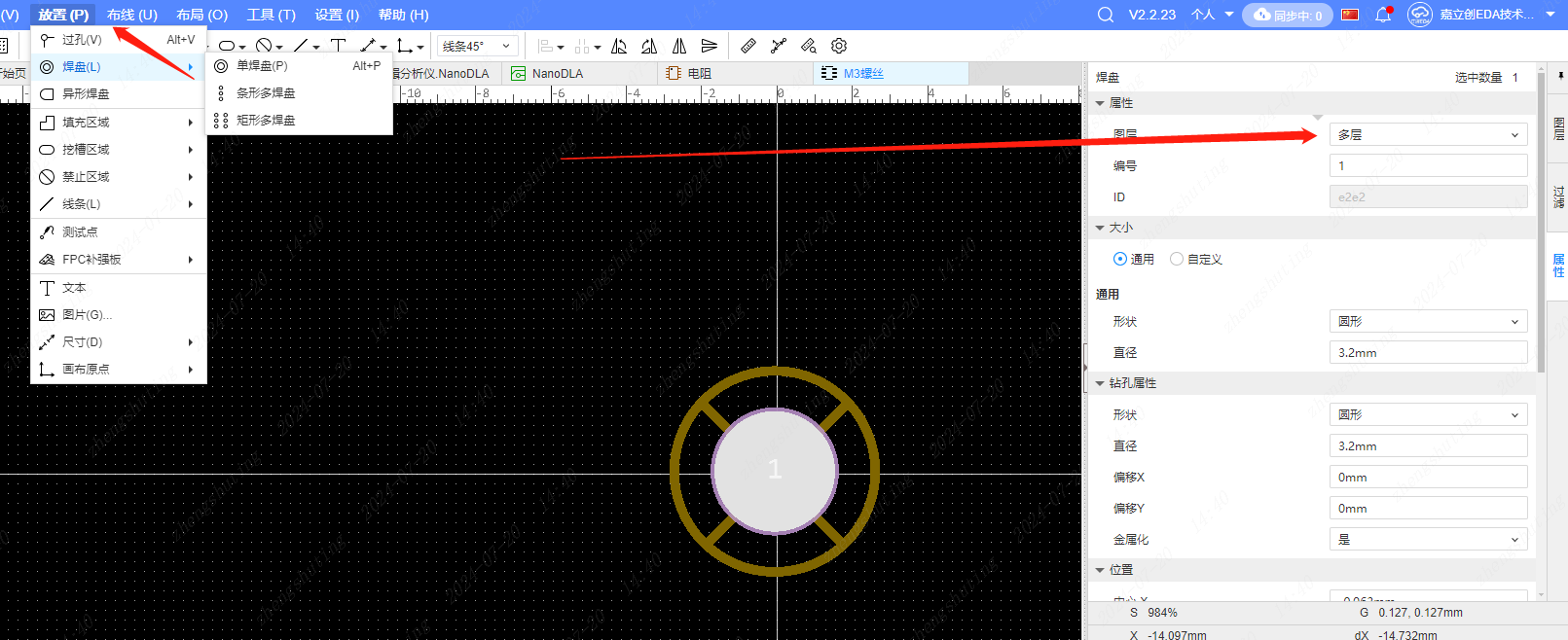Click the 同步中 sync status button
The image size is (1568, 640).
pos(1288,15)
